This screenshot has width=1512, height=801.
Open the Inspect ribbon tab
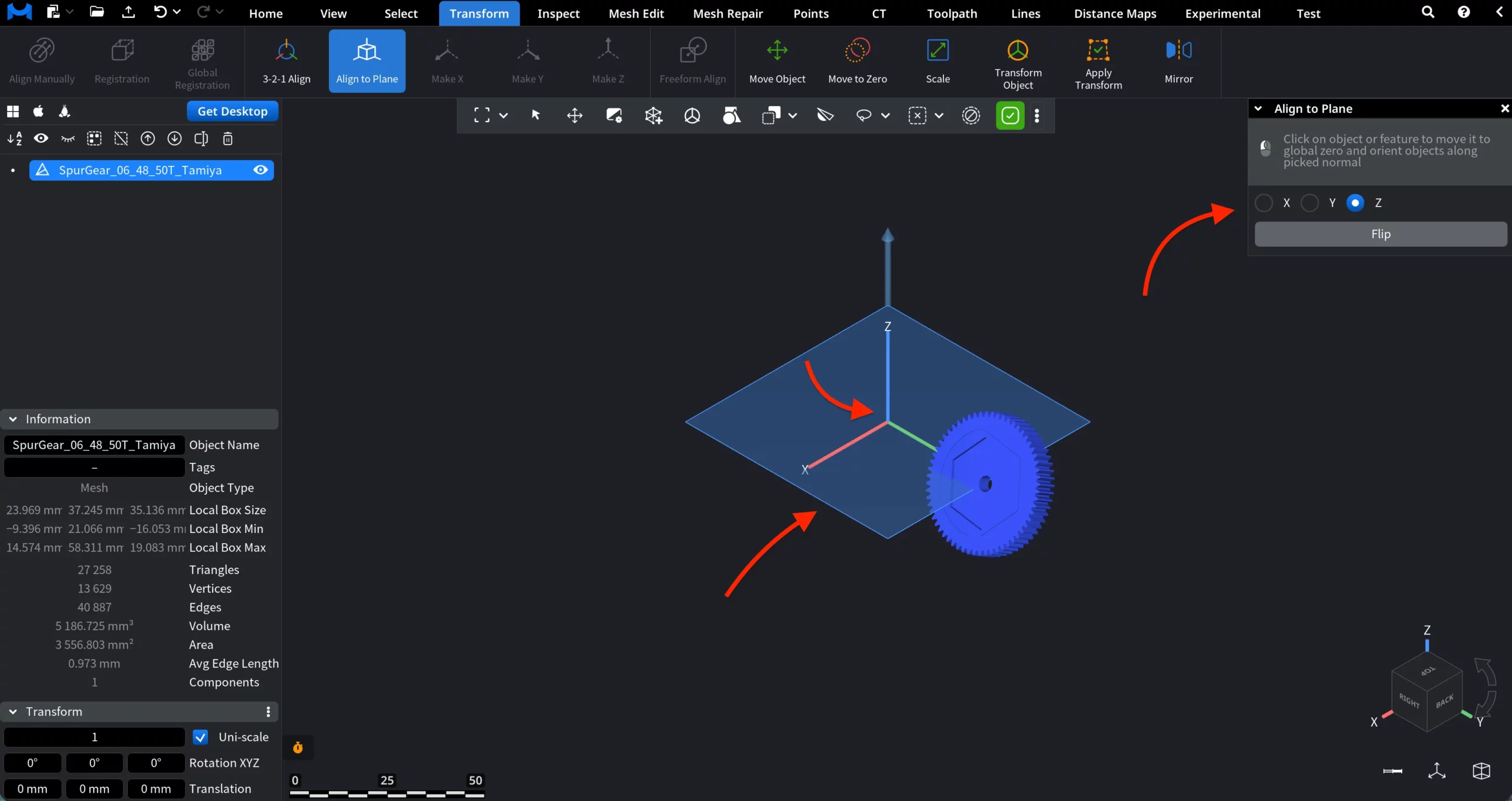558,13
